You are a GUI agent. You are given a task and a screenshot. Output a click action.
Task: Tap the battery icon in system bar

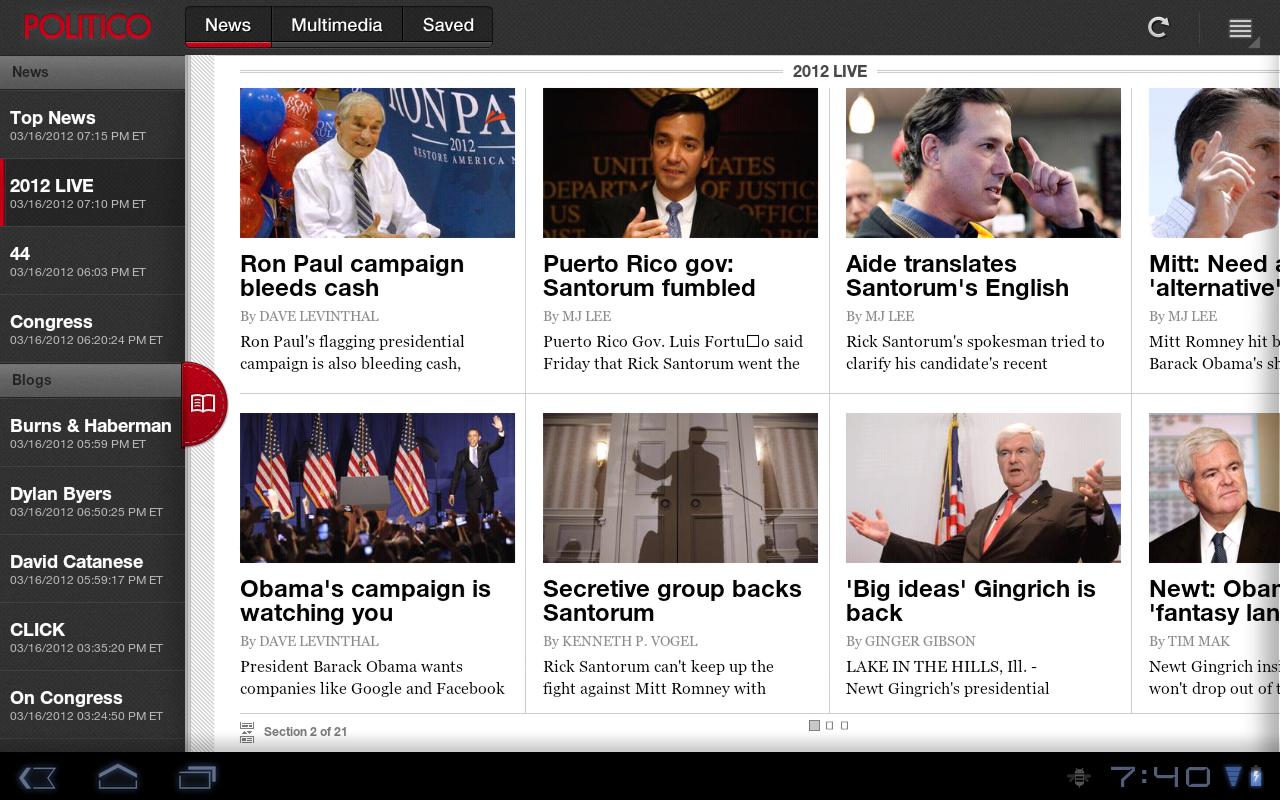pyautogui.click(x=1257, y=777)
